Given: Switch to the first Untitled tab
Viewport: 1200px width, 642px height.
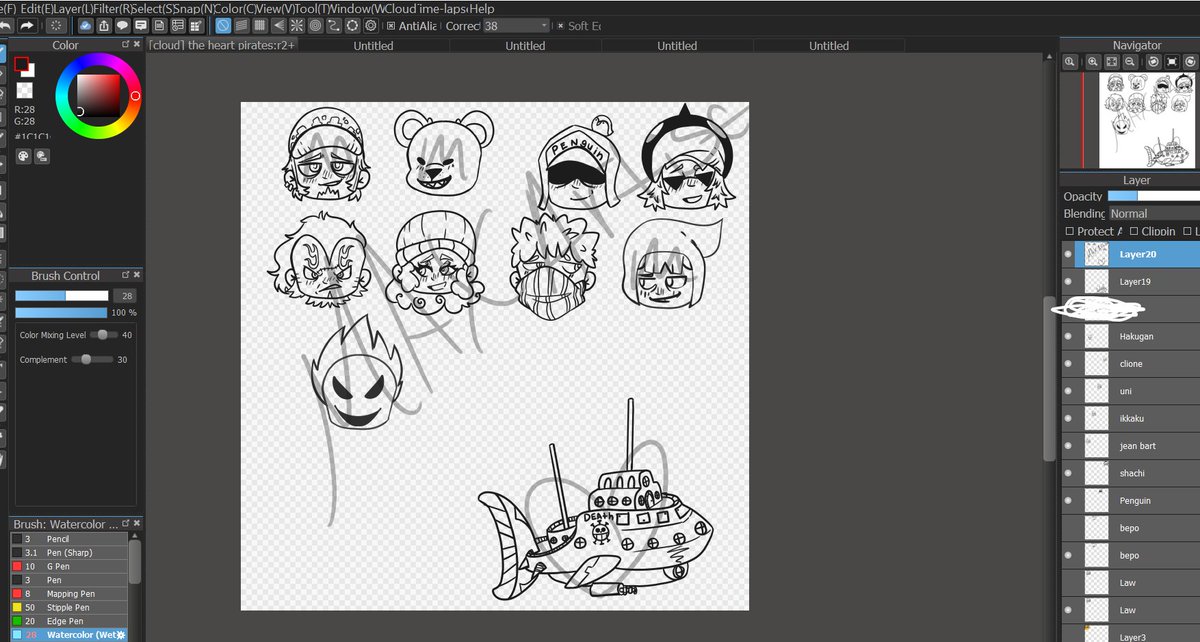Looking at the screenshot, I should point(373,45).
